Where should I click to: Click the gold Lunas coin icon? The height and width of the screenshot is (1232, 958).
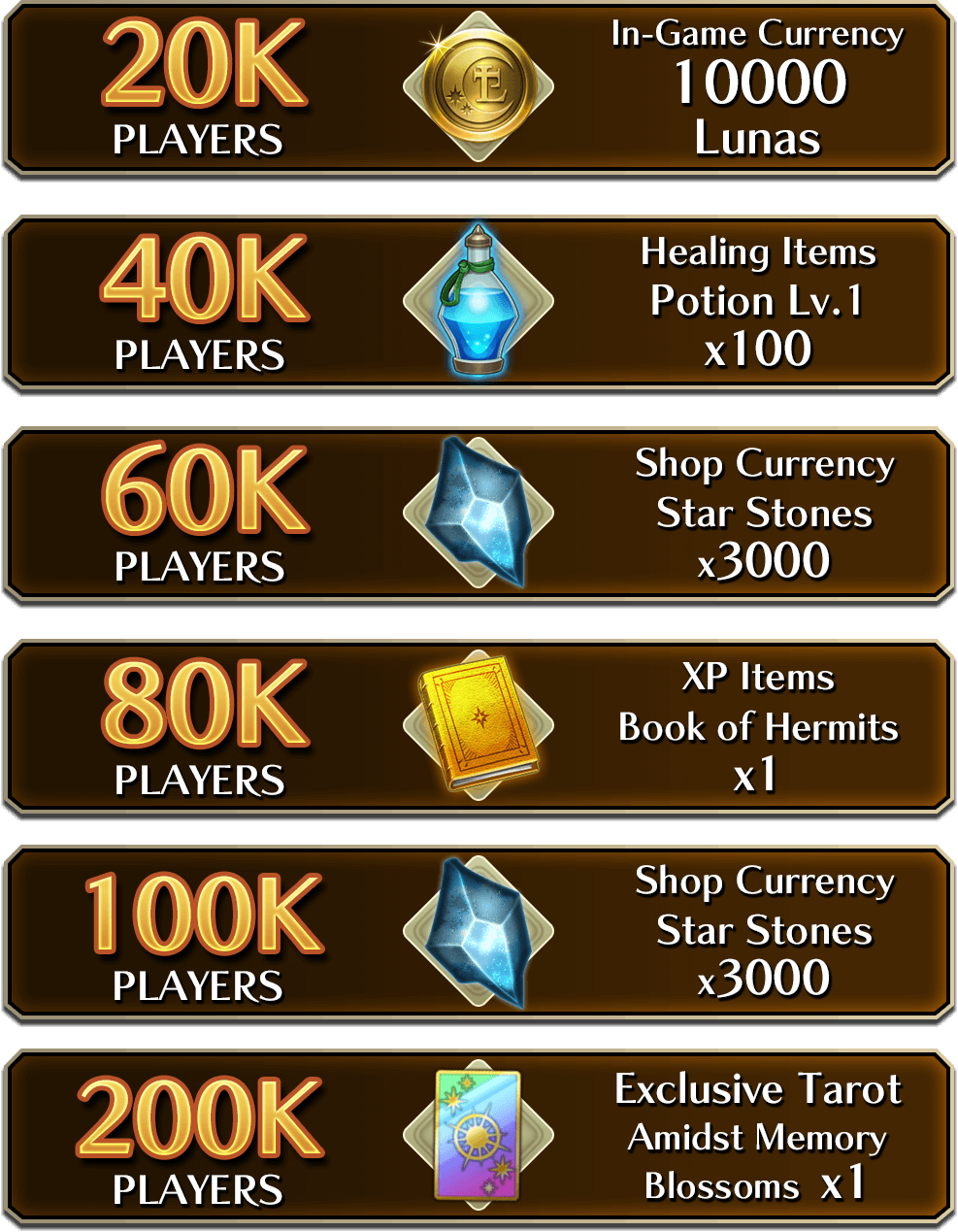[x=479, y=86]
